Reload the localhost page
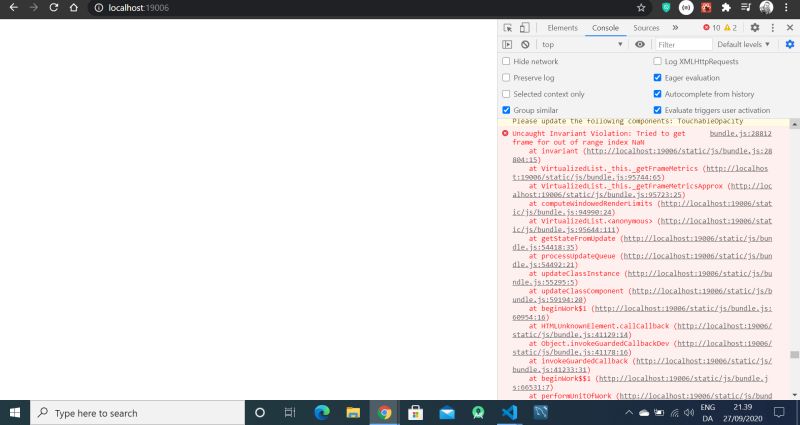This screenshot has width=800, height=425. [54, 8]
